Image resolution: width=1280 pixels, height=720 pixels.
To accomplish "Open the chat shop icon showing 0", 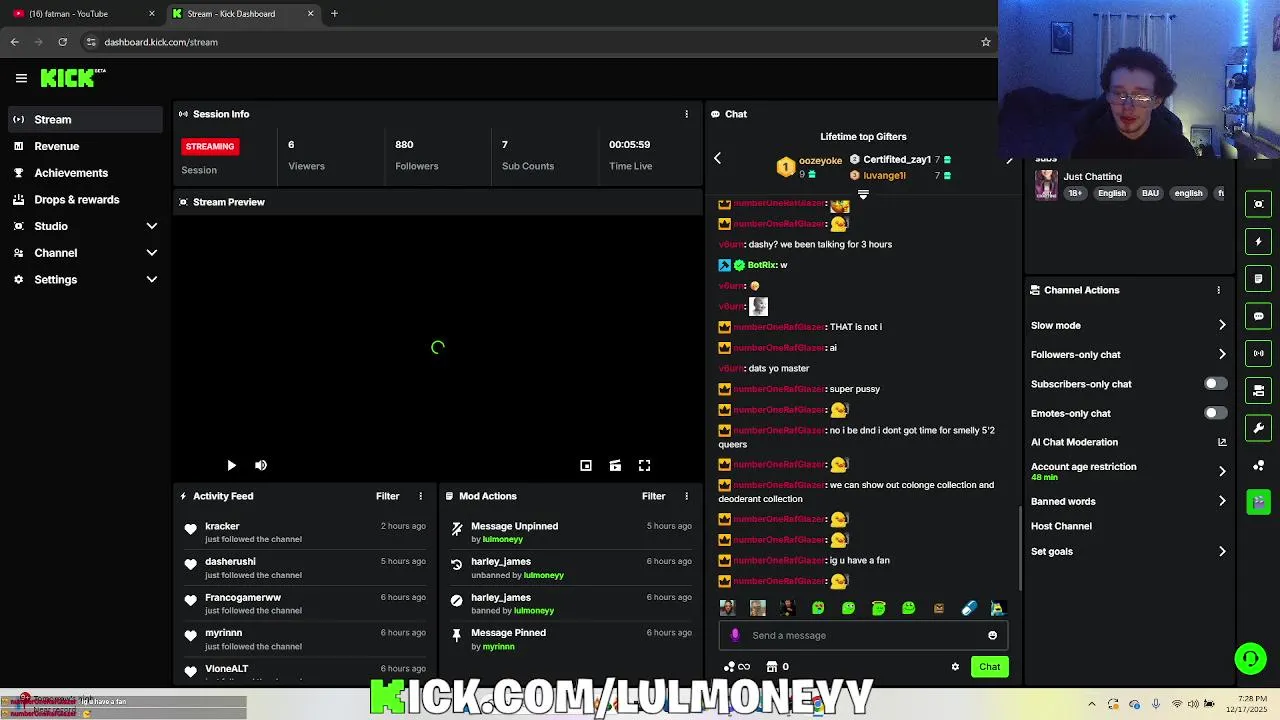I will point(777,667).
